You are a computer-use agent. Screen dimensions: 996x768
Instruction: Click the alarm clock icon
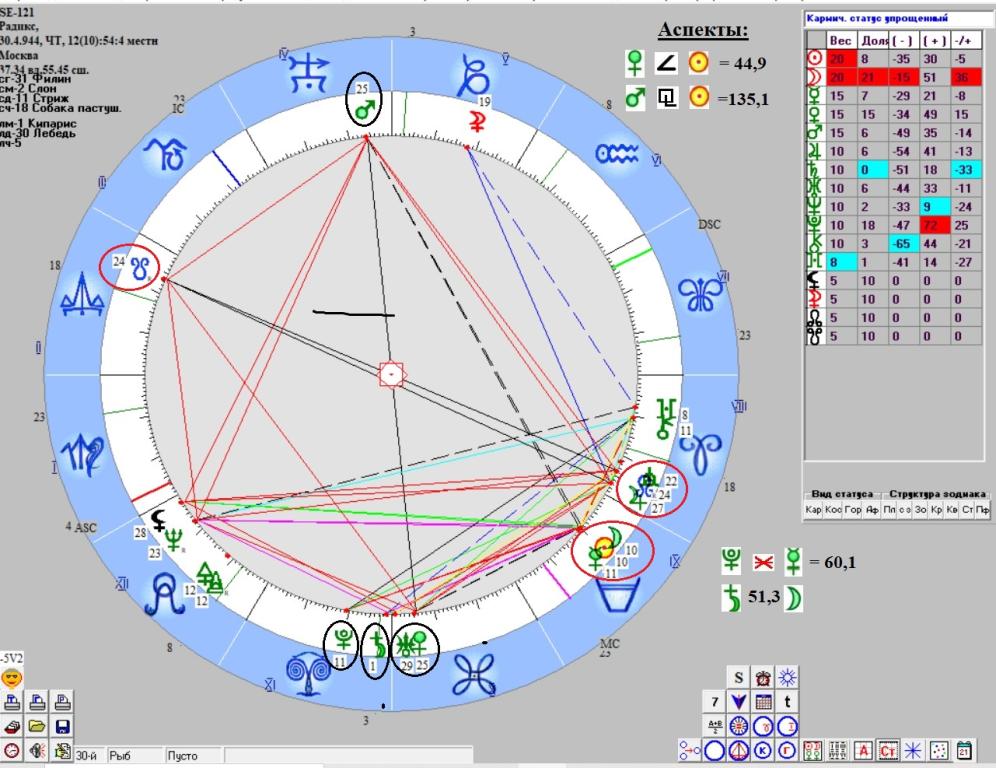coord(763,677)
